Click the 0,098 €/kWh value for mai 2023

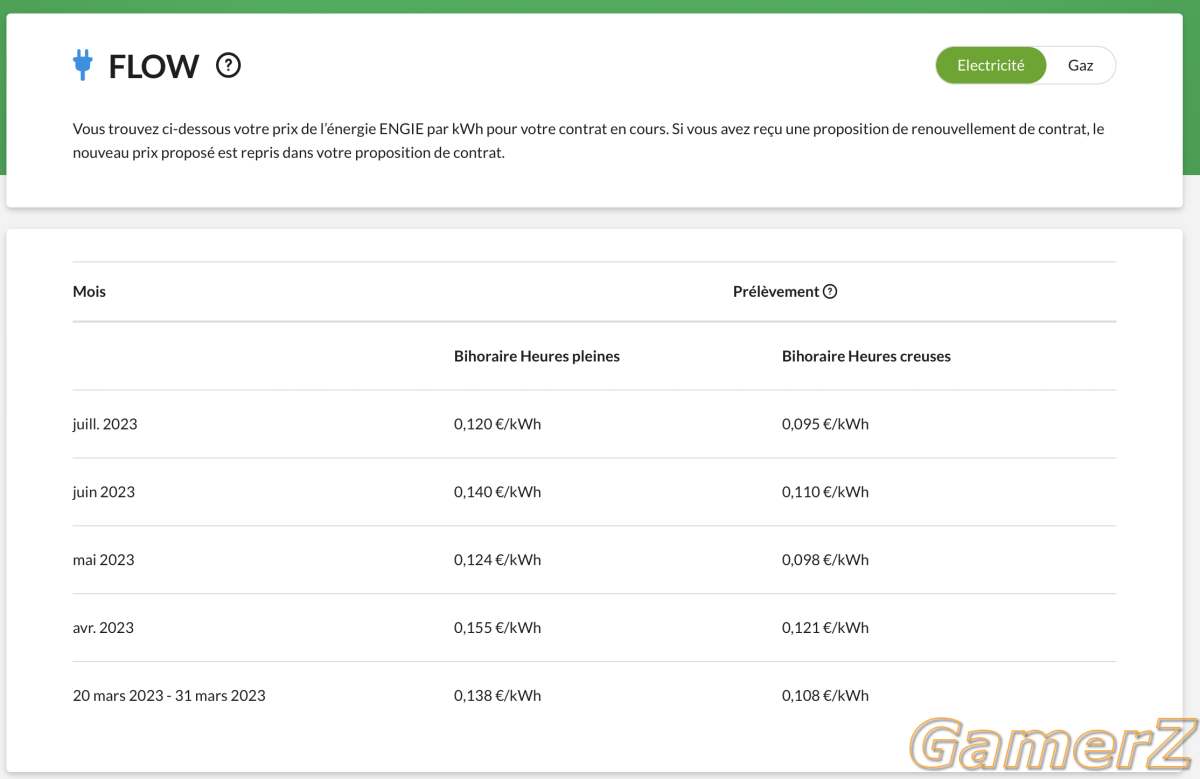point(825,560)
